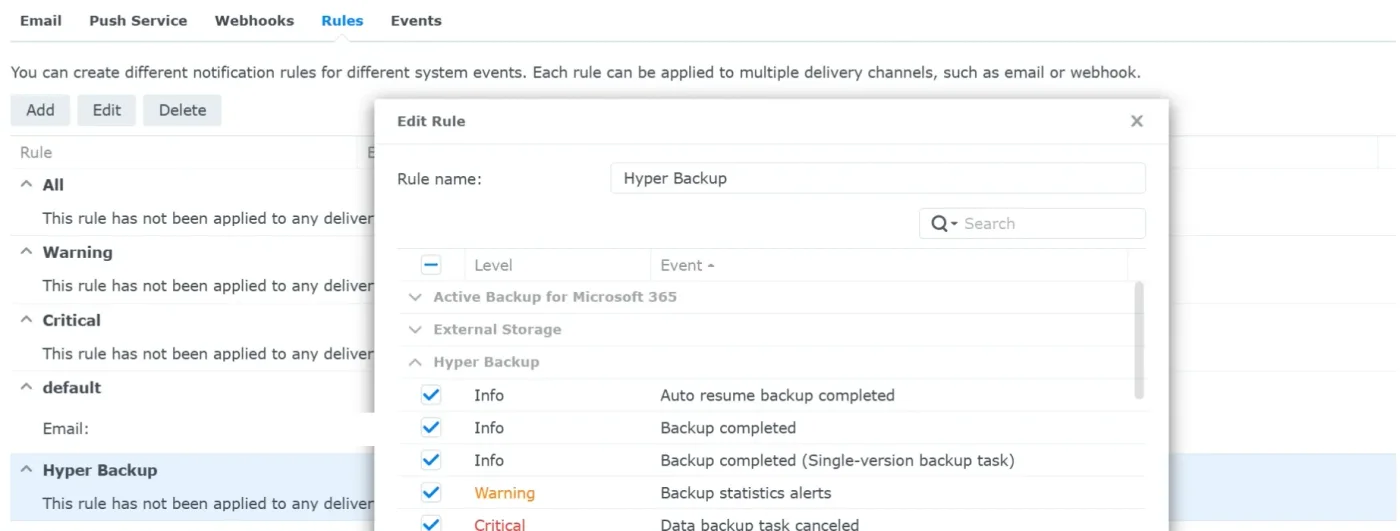The image size is (1400, 531).
Task: Select 'Backup statistics alerts' event text
Action: 746,493
